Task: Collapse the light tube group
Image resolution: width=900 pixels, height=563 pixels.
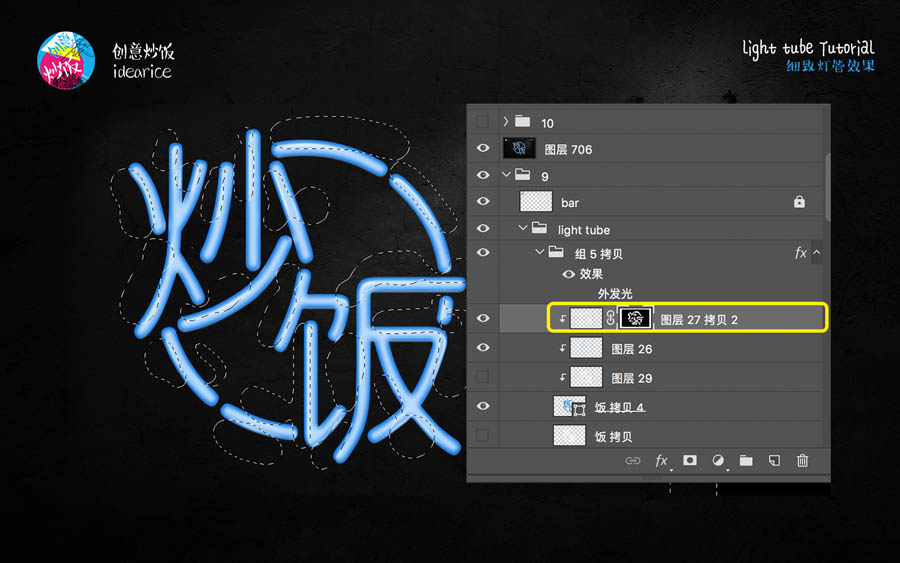Action: coord(522,228)
